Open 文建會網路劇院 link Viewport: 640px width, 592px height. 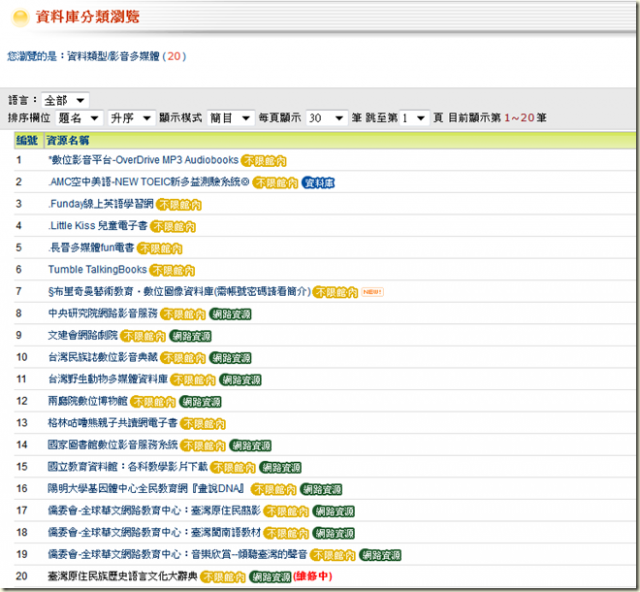83,335
